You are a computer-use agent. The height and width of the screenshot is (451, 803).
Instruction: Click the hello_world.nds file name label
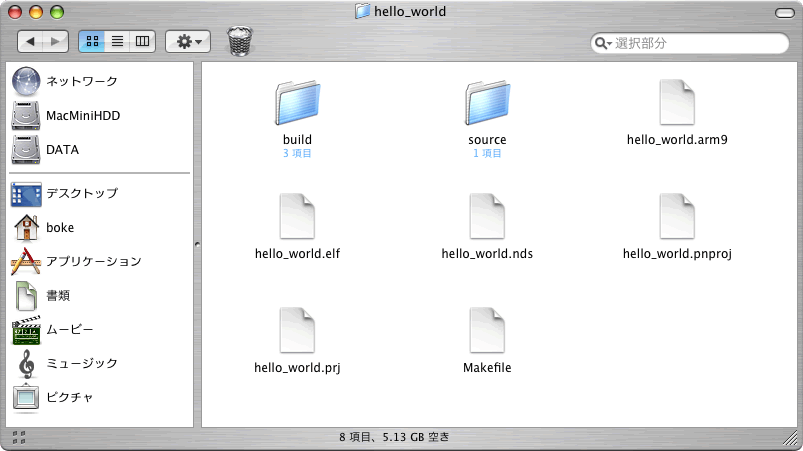coord(487,254)
